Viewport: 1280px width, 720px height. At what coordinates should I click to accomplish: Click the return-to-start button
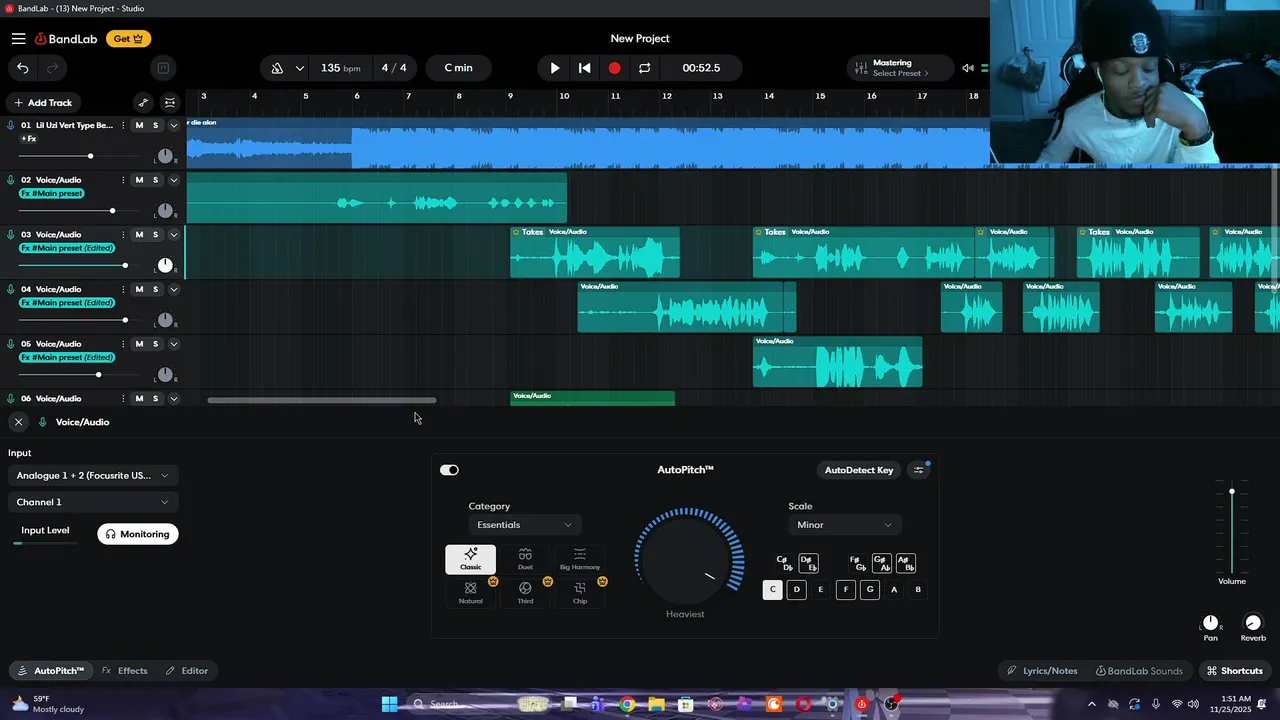tap(585, 68)
